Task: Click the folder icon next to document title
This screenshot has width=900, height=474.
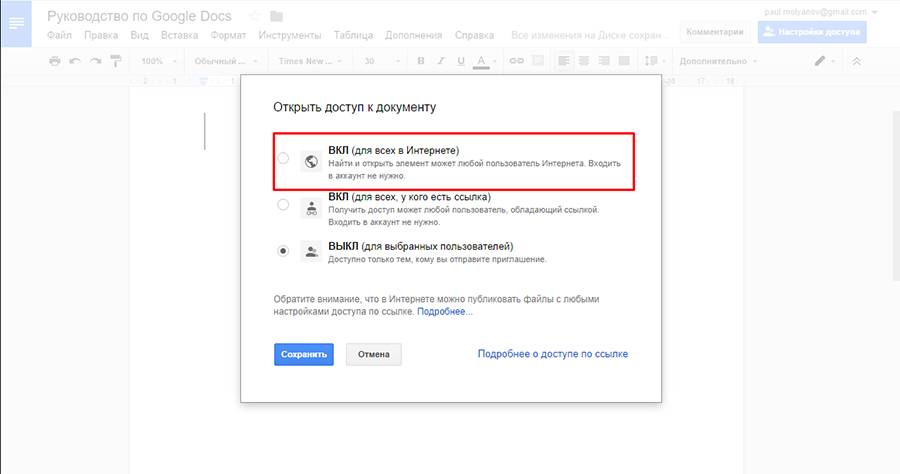Action: [277, 17]
